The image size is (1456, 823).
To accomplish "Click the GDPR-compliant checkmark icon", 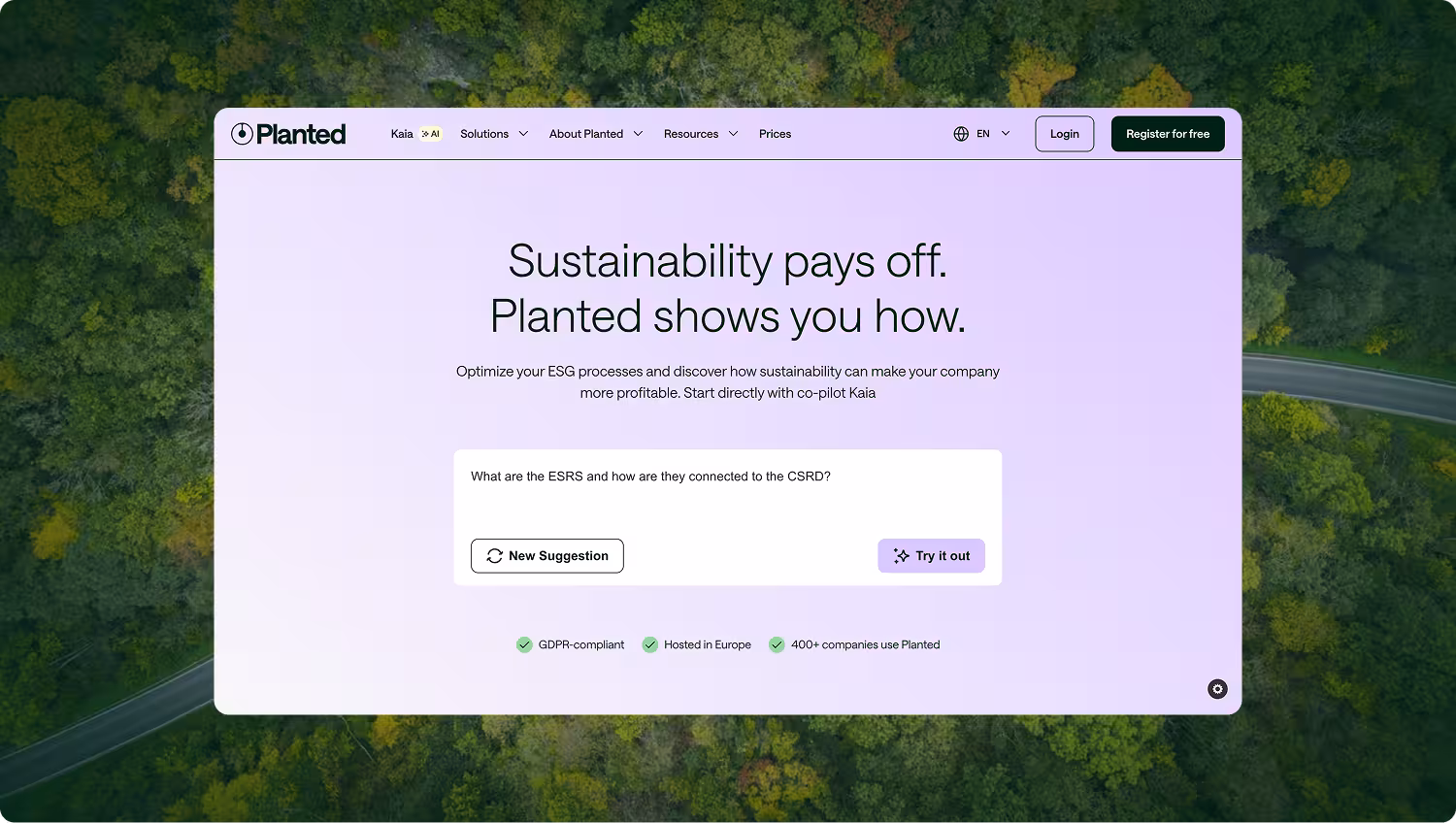I will point(524,644).
